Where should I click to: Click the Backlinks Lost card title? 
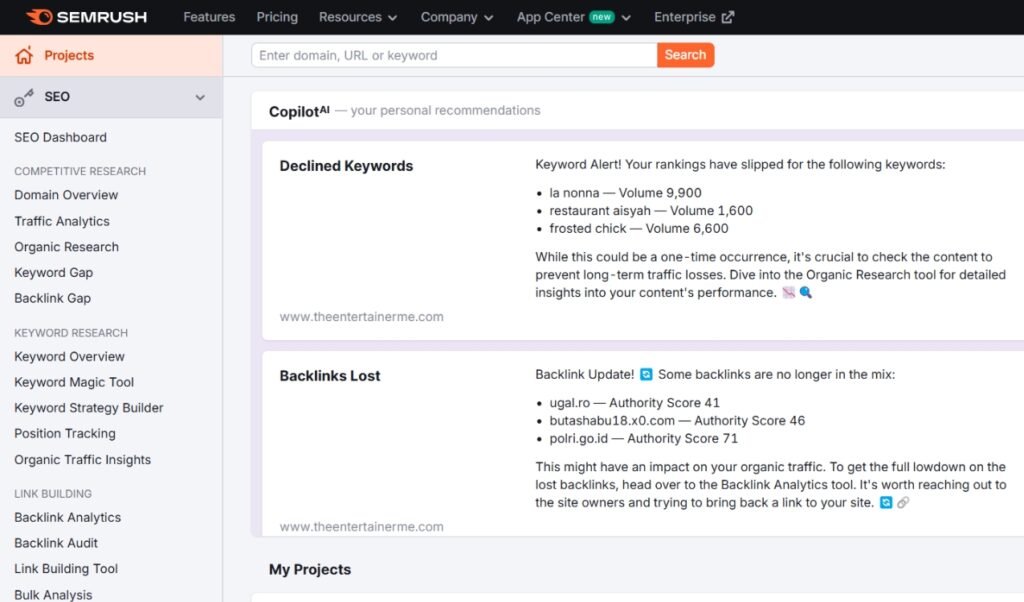[330, 375]
